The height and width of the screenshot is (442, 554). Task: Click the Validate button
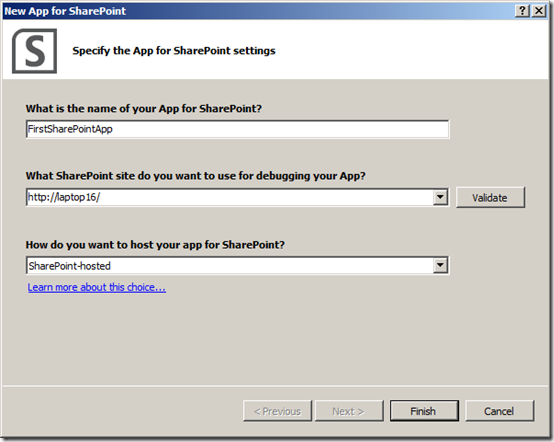coord(490,198)
